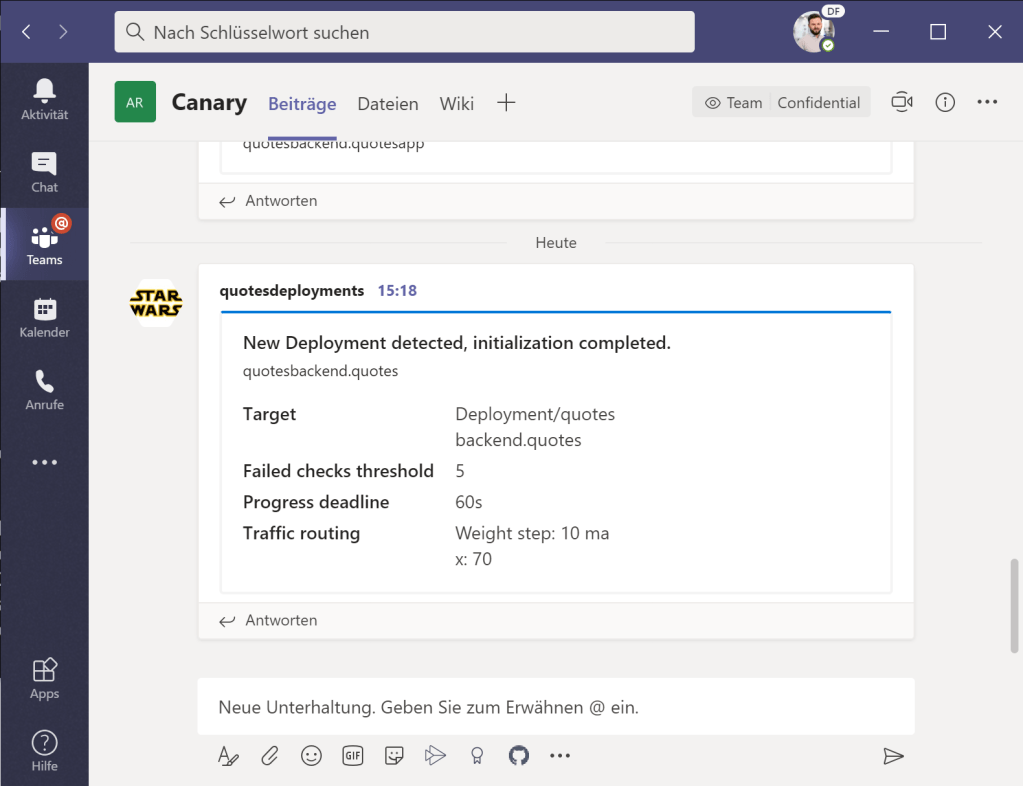Open Anrufe calls section
Image resolution: width=1023 pixels, height=786 pixels.
click(44, 390)
